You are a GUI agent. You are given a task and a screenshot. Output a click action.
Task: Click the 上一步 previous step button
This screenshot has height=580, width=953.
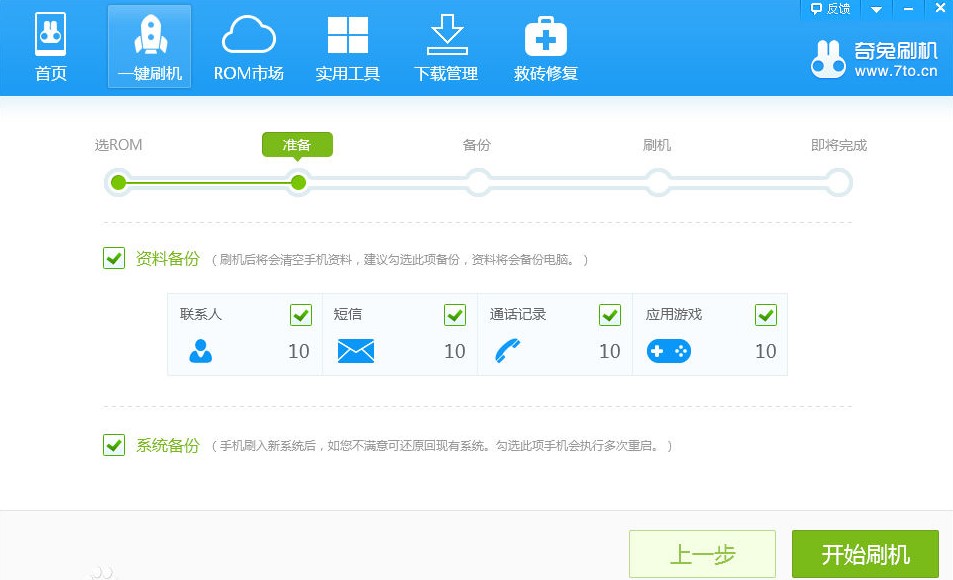(x=702, y=554)
